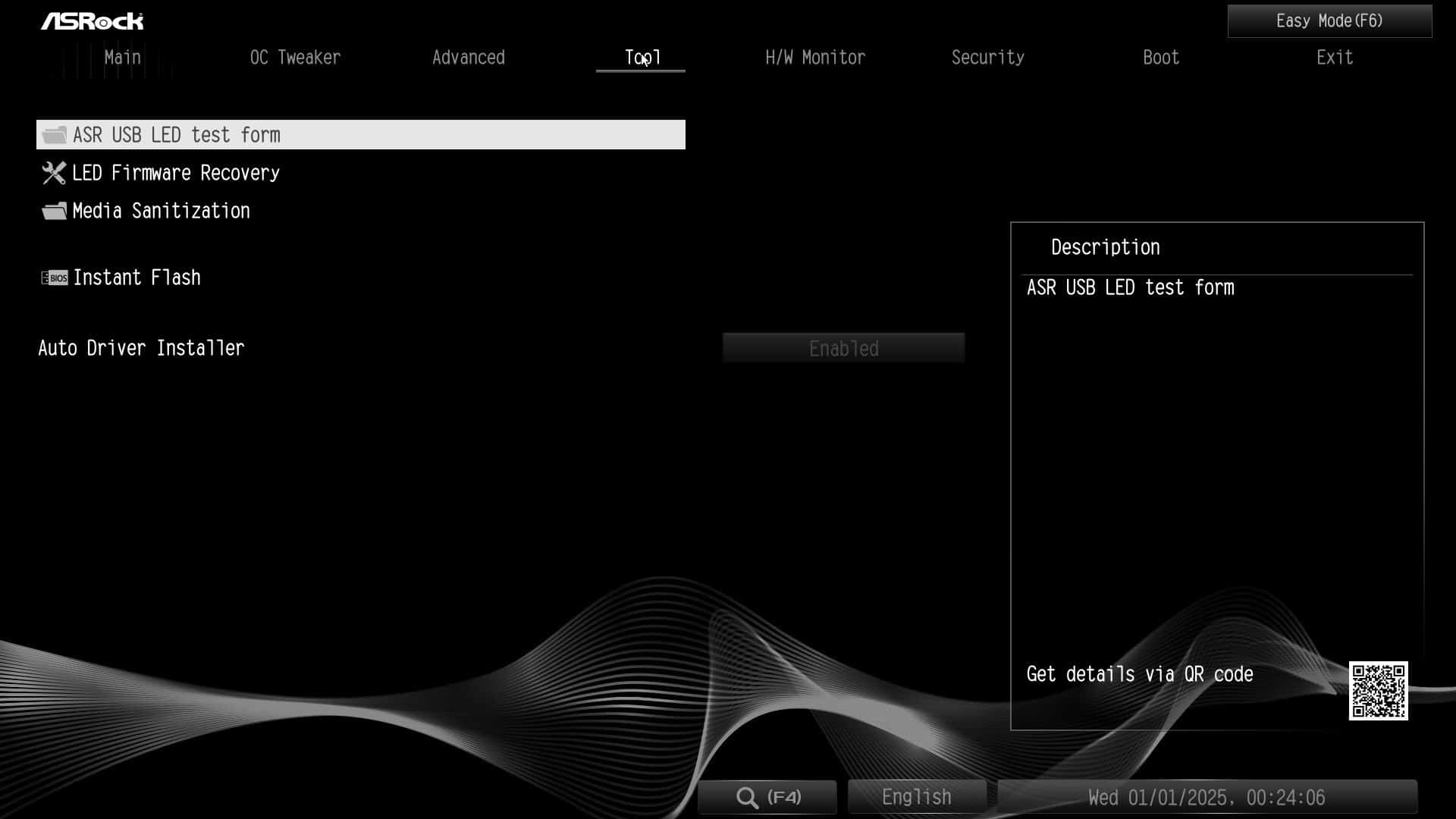Select ASR USB LED test form entry
The image size is (1456, 819).
click(361, 135)
